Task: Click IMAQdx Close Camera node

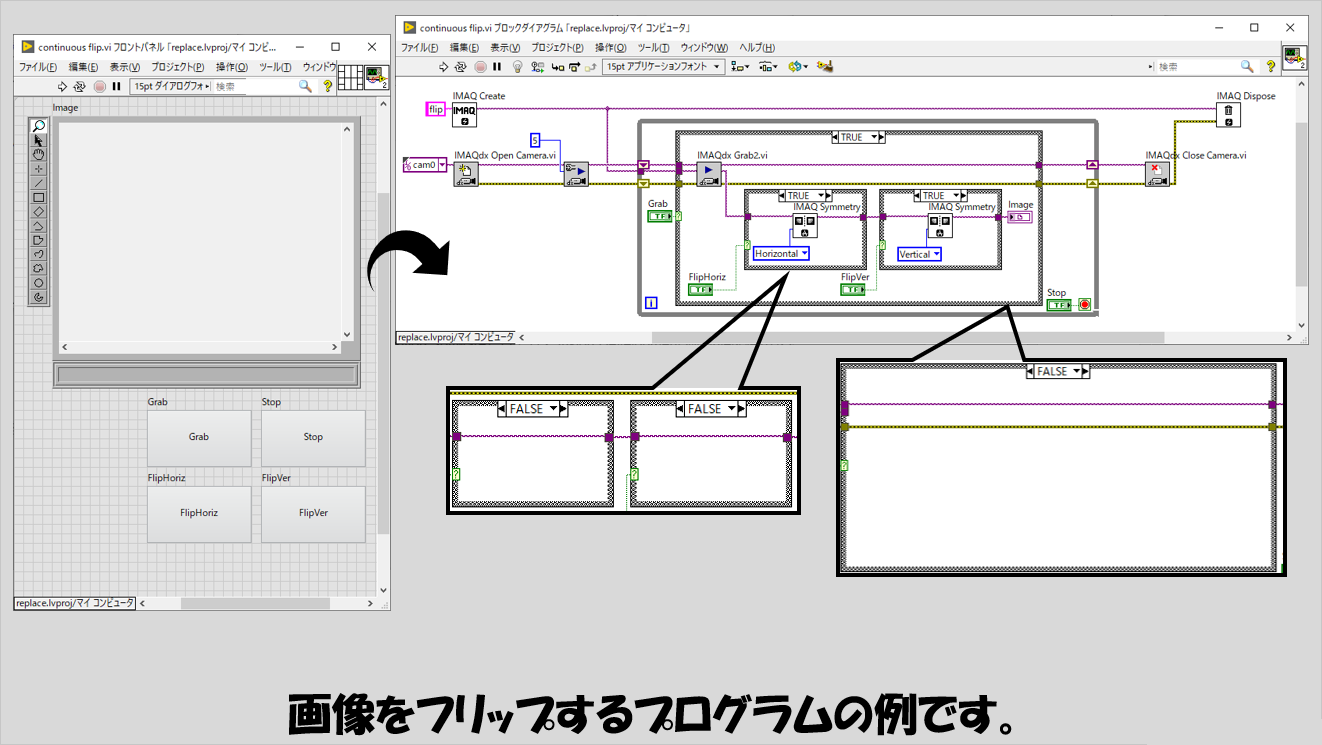Action: pos(1158,174)
